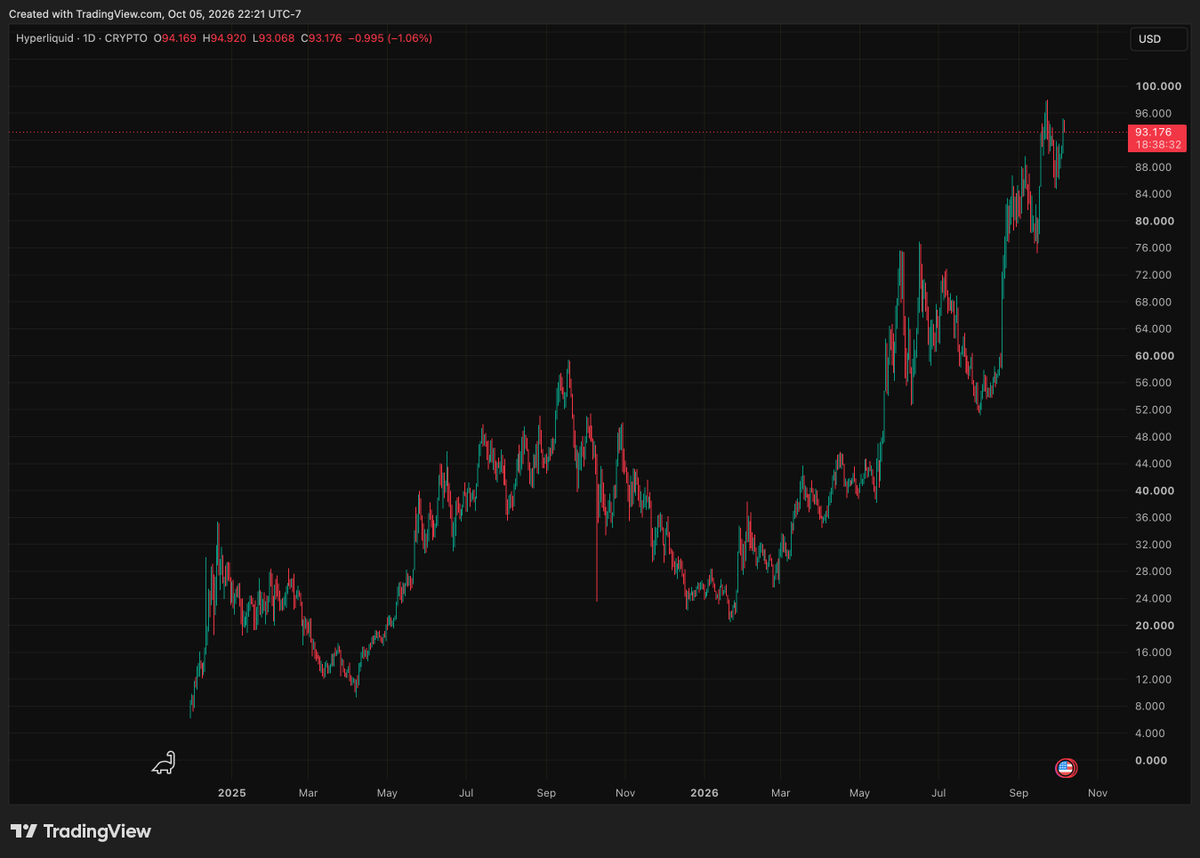Click the dinosaur icon near the chart bottom
Screen dimensions: 1200x858
[x=163, y=763]
